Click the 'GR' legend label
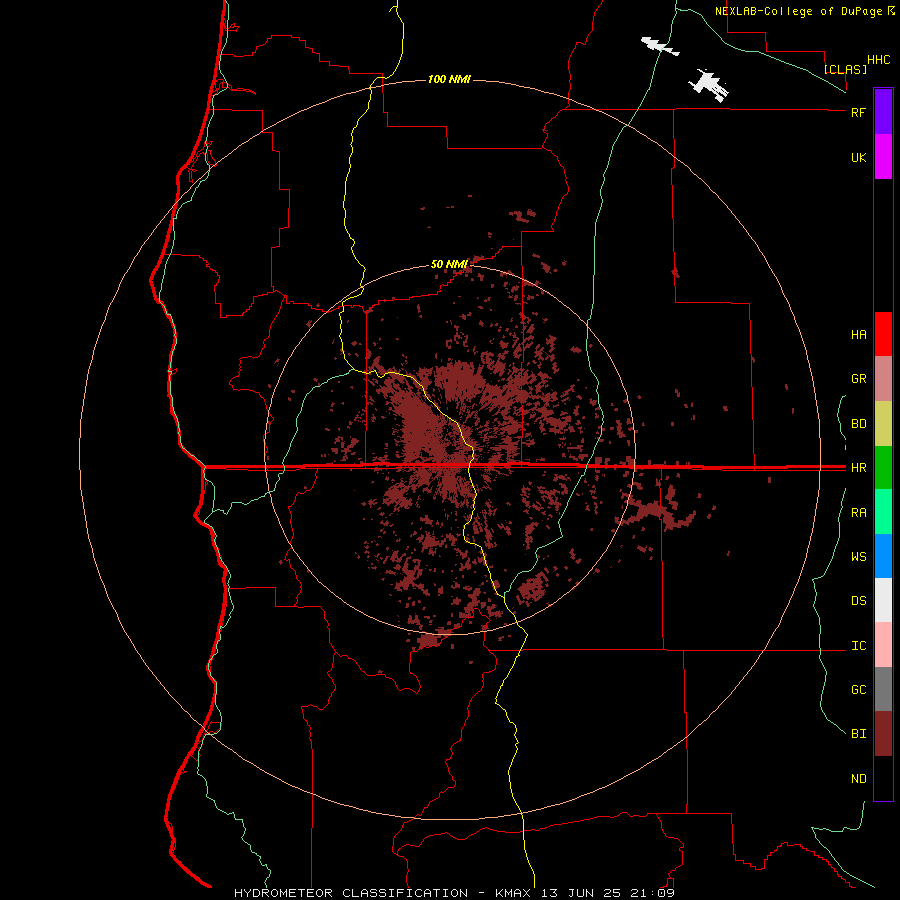The image size is (900, 900). (x=858, y=379)
